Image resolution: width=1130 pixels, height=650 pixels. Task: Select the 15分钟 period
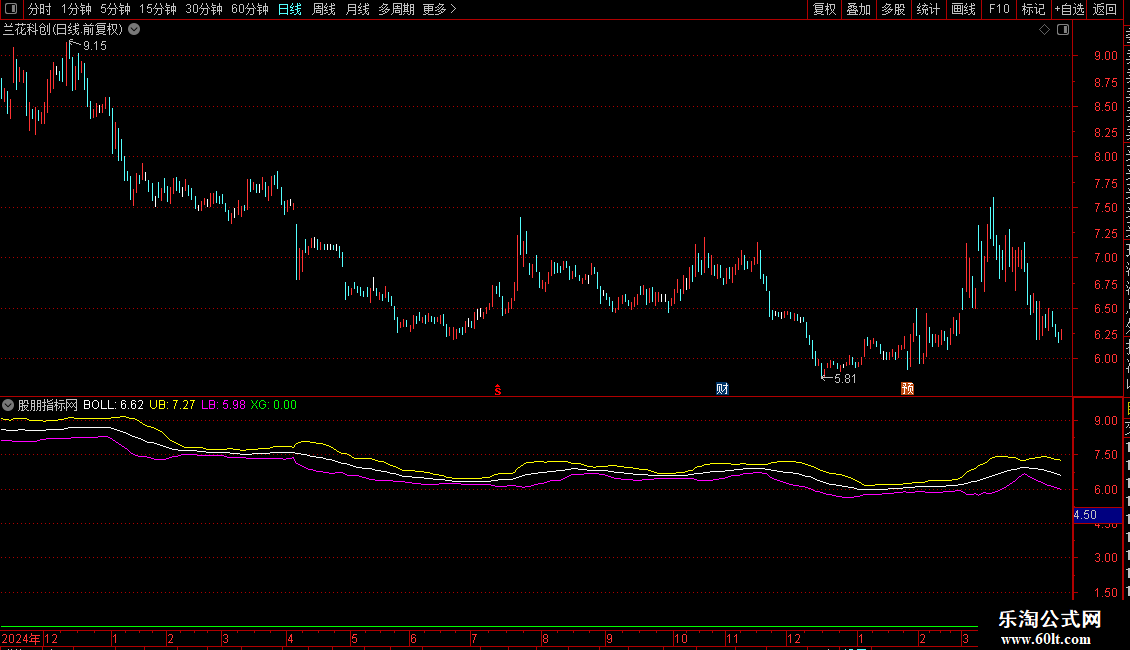[158, 9]
